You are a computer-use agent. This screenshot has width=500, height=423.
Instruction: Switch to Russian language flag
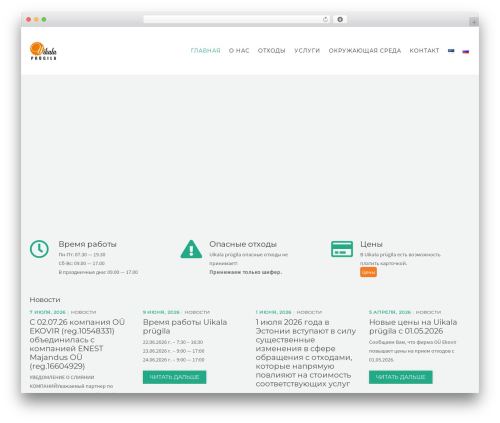coord(466,51)
